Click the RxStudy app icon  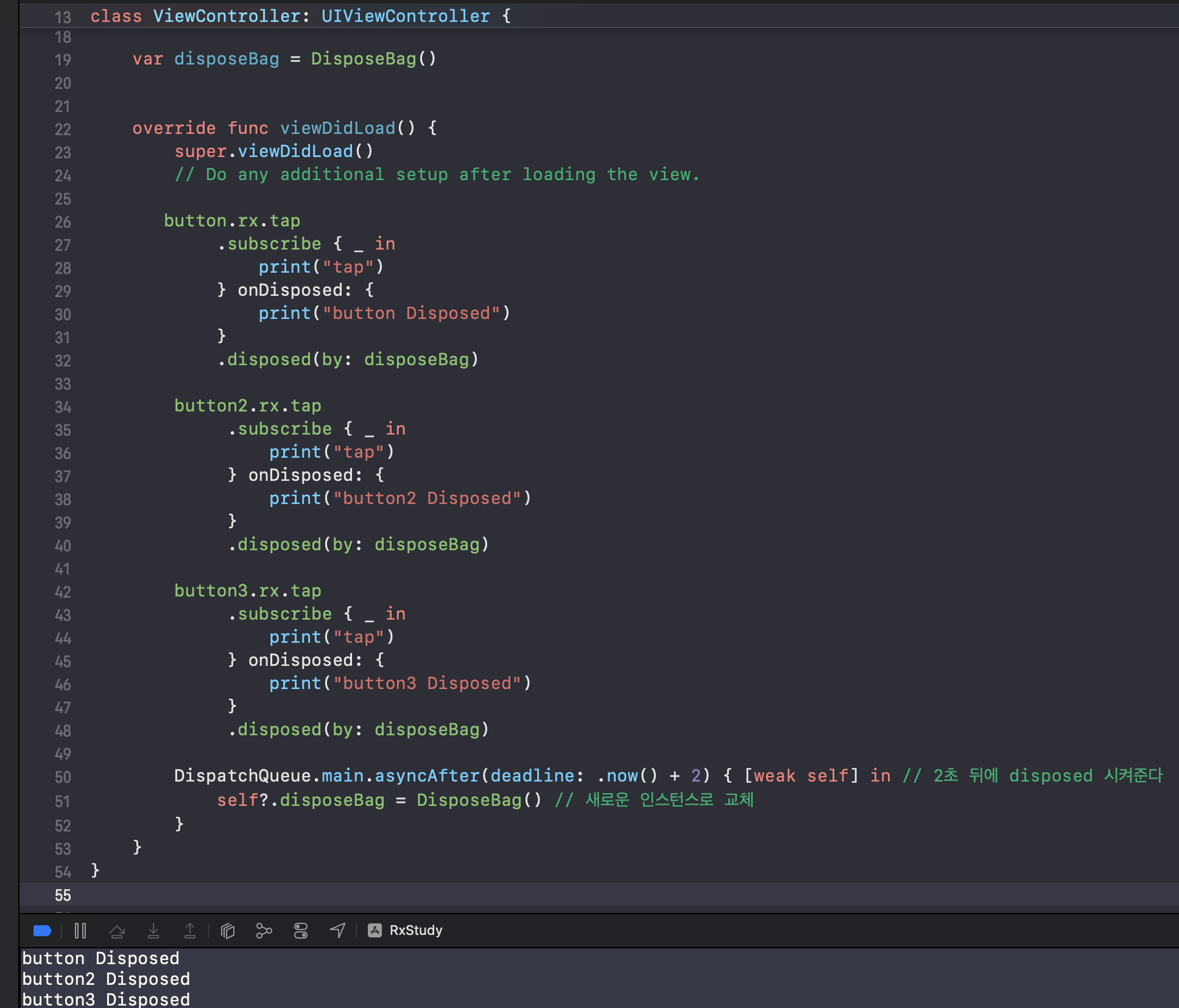(x=375, y=930)
